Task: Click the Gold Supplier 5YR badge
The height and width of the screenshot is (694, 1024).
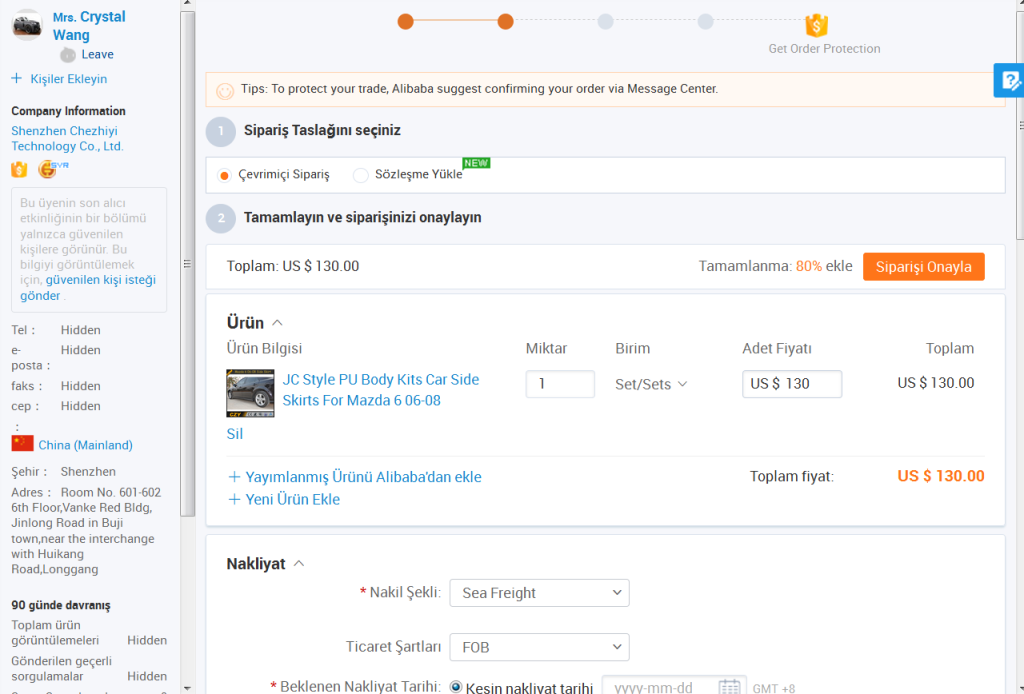Action: [52, 169]
